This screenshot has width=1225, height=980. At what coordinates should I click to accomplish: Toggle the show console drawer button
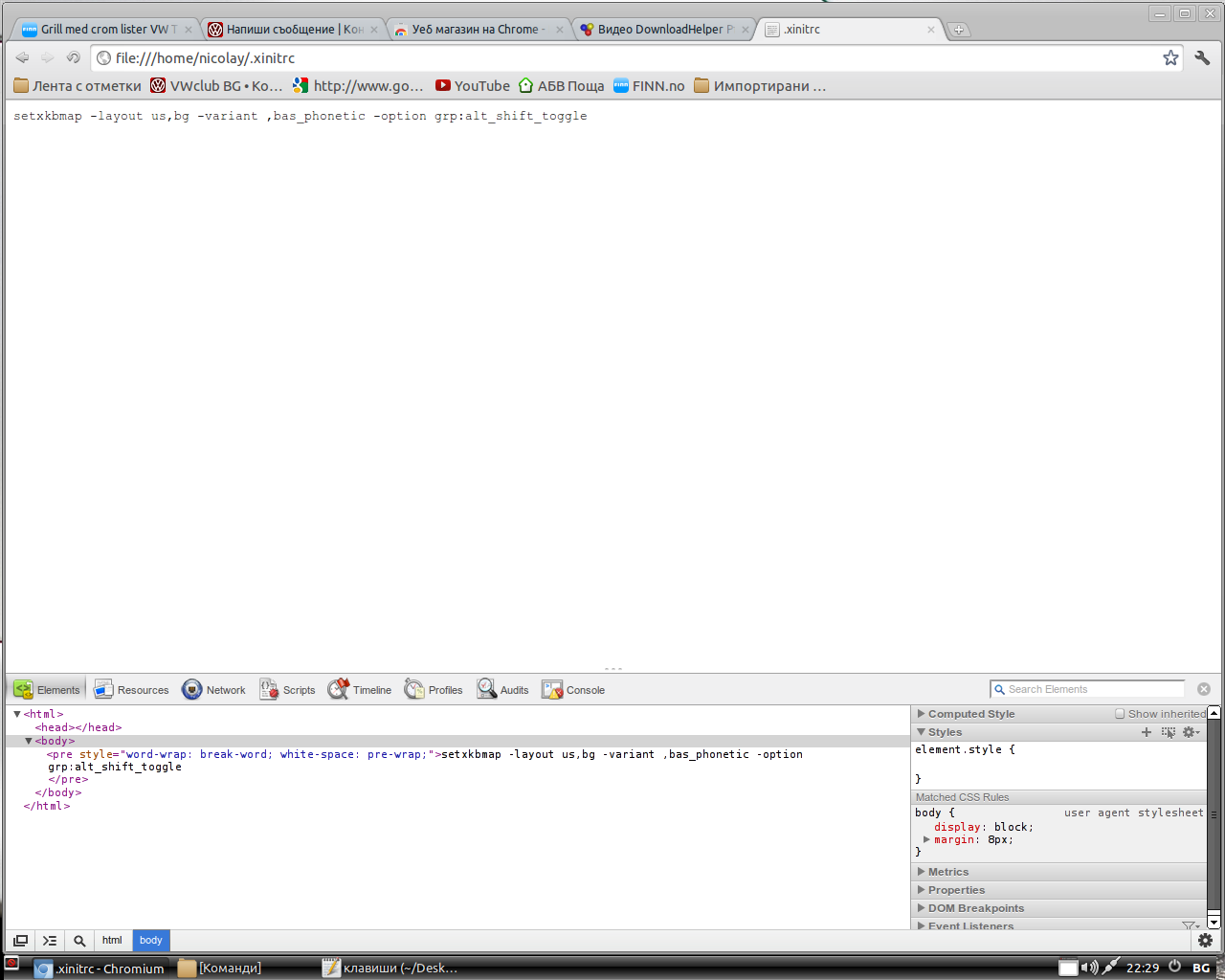point(50,941)
